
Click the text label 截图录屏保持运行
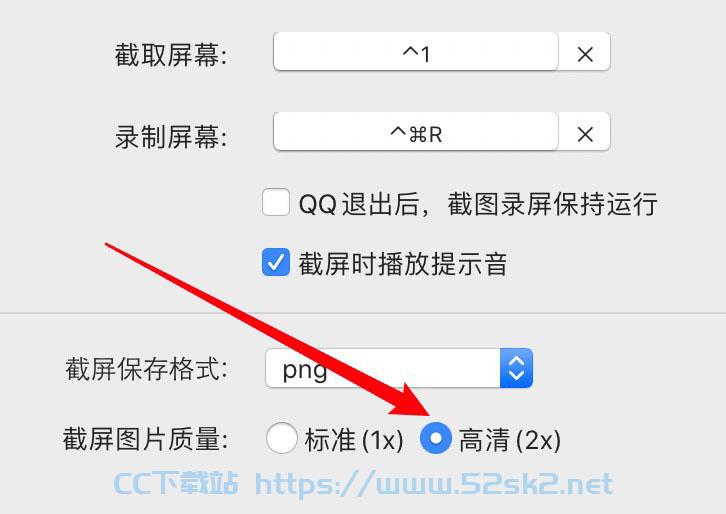click(552, 204)
